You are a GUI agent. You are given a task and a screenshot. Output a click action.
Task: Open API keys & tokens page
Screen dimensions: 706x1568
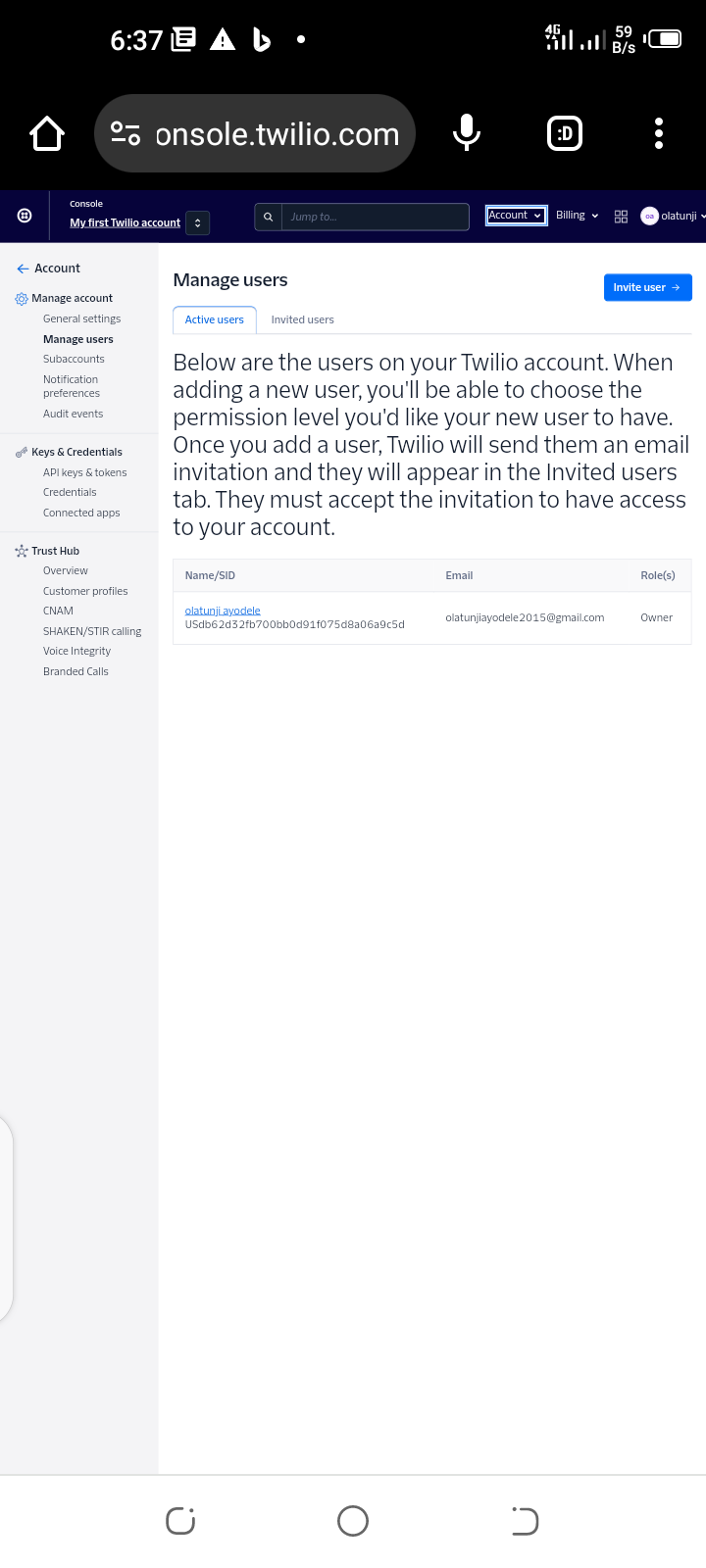(84, 472)
